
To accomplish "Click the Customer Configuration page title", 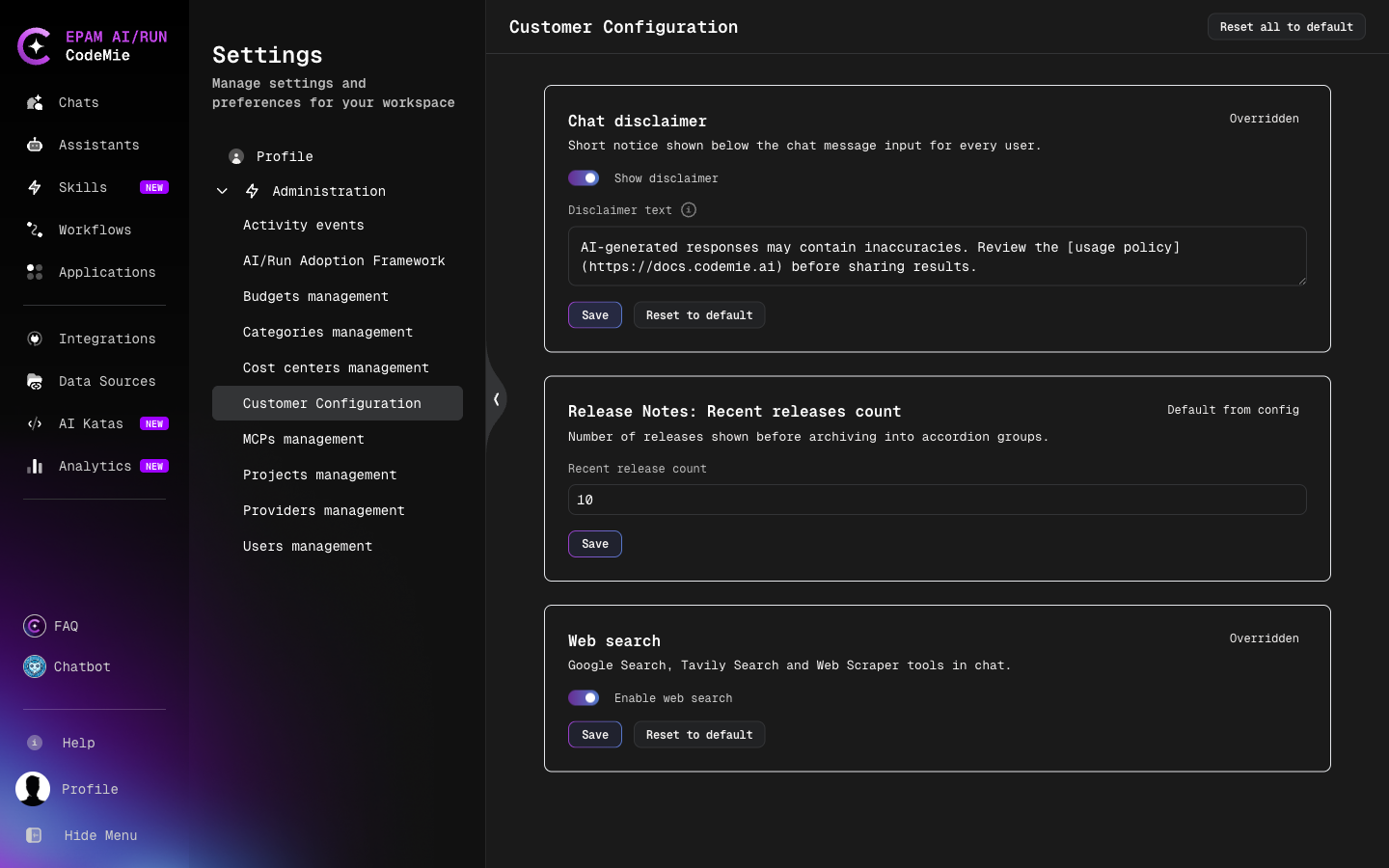I will (624, 27).
